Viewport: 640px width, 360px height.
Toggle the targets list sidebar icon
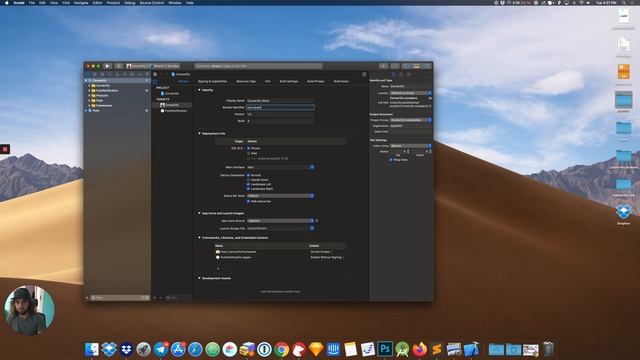155,81
